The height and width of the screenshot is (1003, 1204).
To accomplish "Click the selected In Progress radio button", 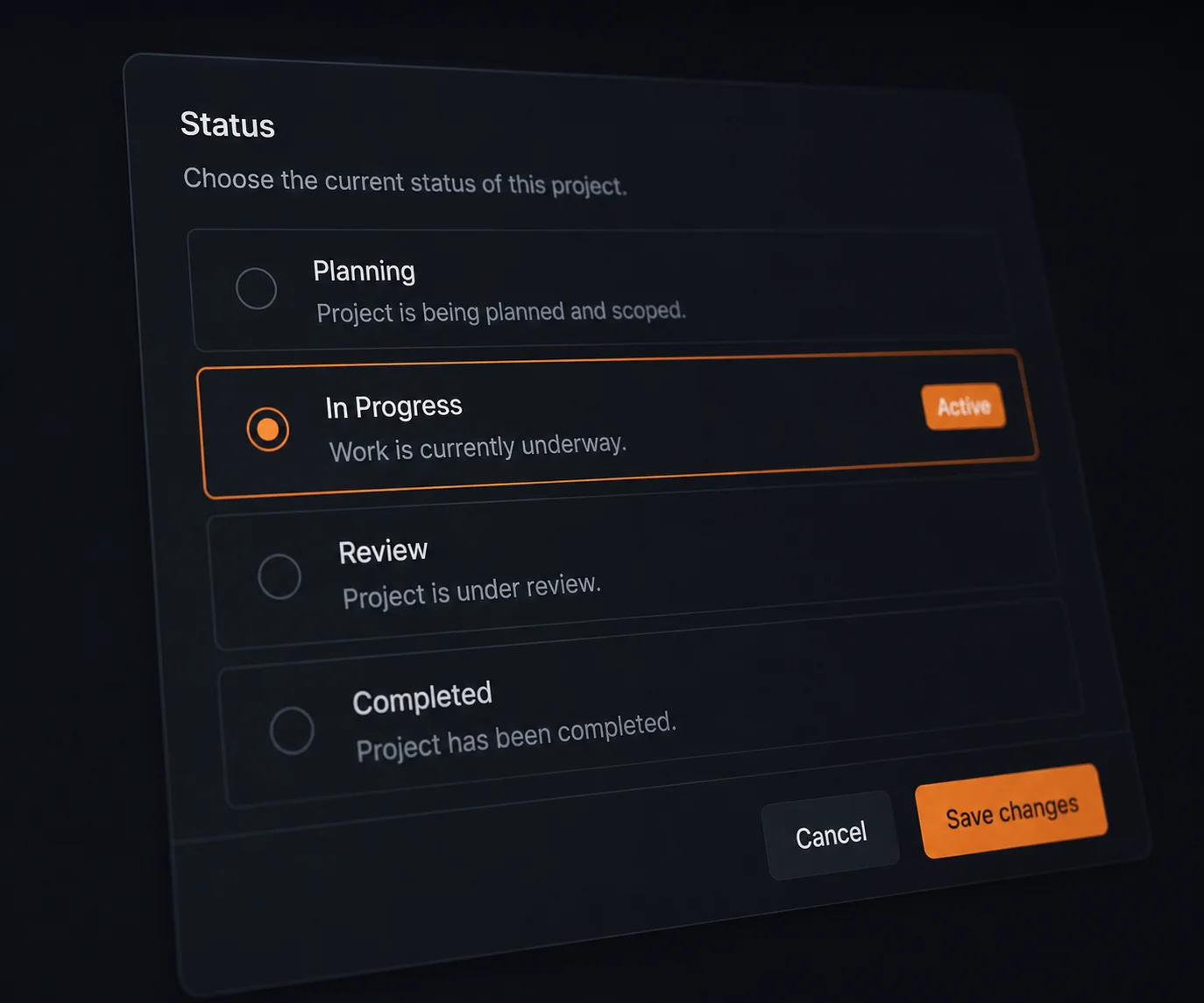I will (x=267, y=429).
